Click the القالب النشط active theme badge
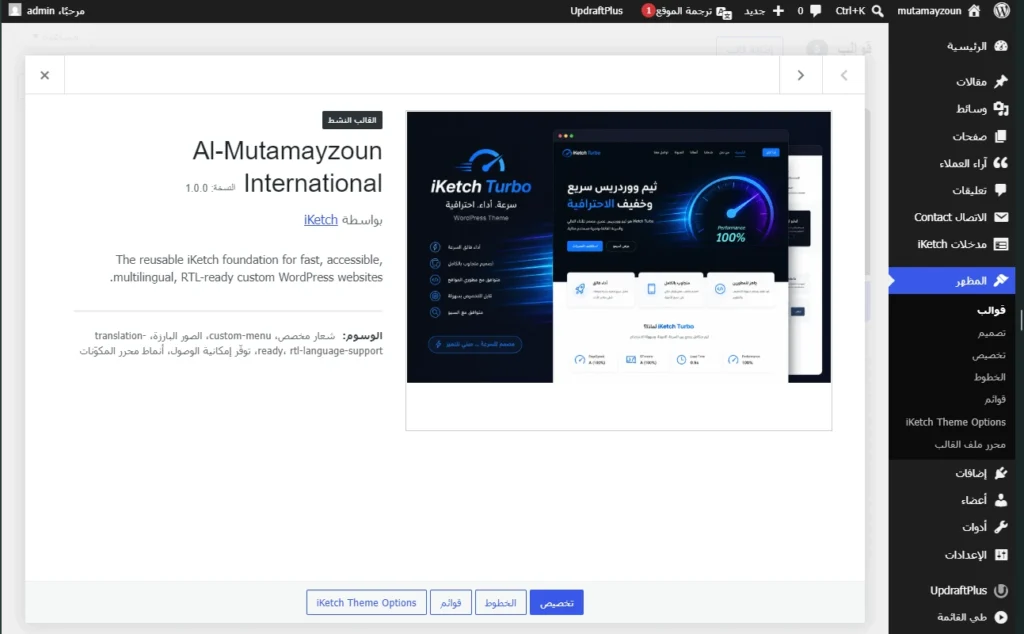1024x634 pixels. coord(352,120)
